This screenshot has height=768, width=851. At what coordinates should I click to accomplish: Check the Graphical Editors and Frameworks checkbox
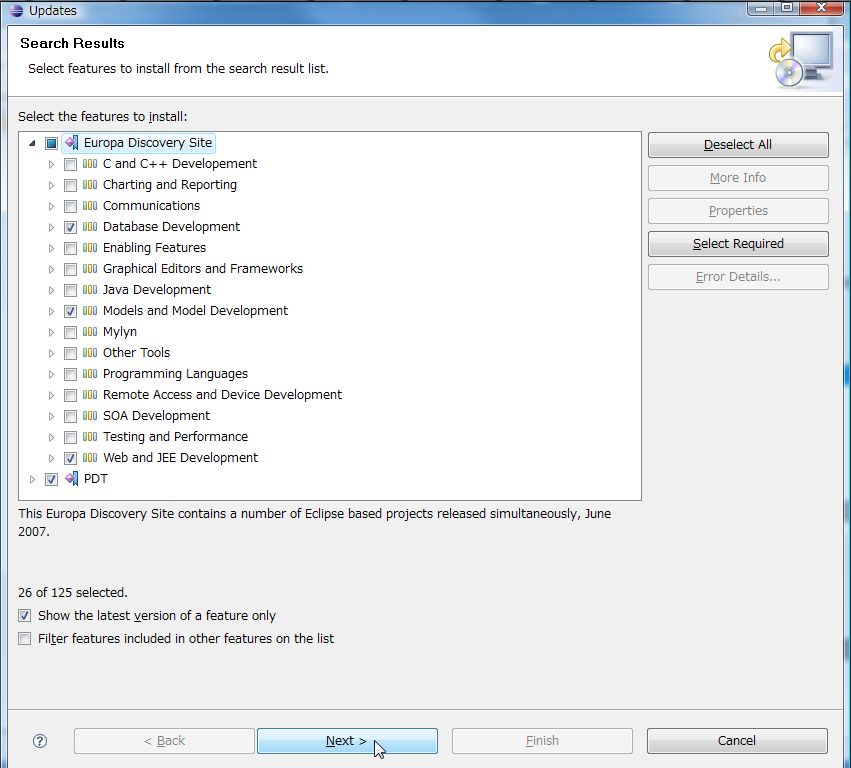click(x=70, y=269)
